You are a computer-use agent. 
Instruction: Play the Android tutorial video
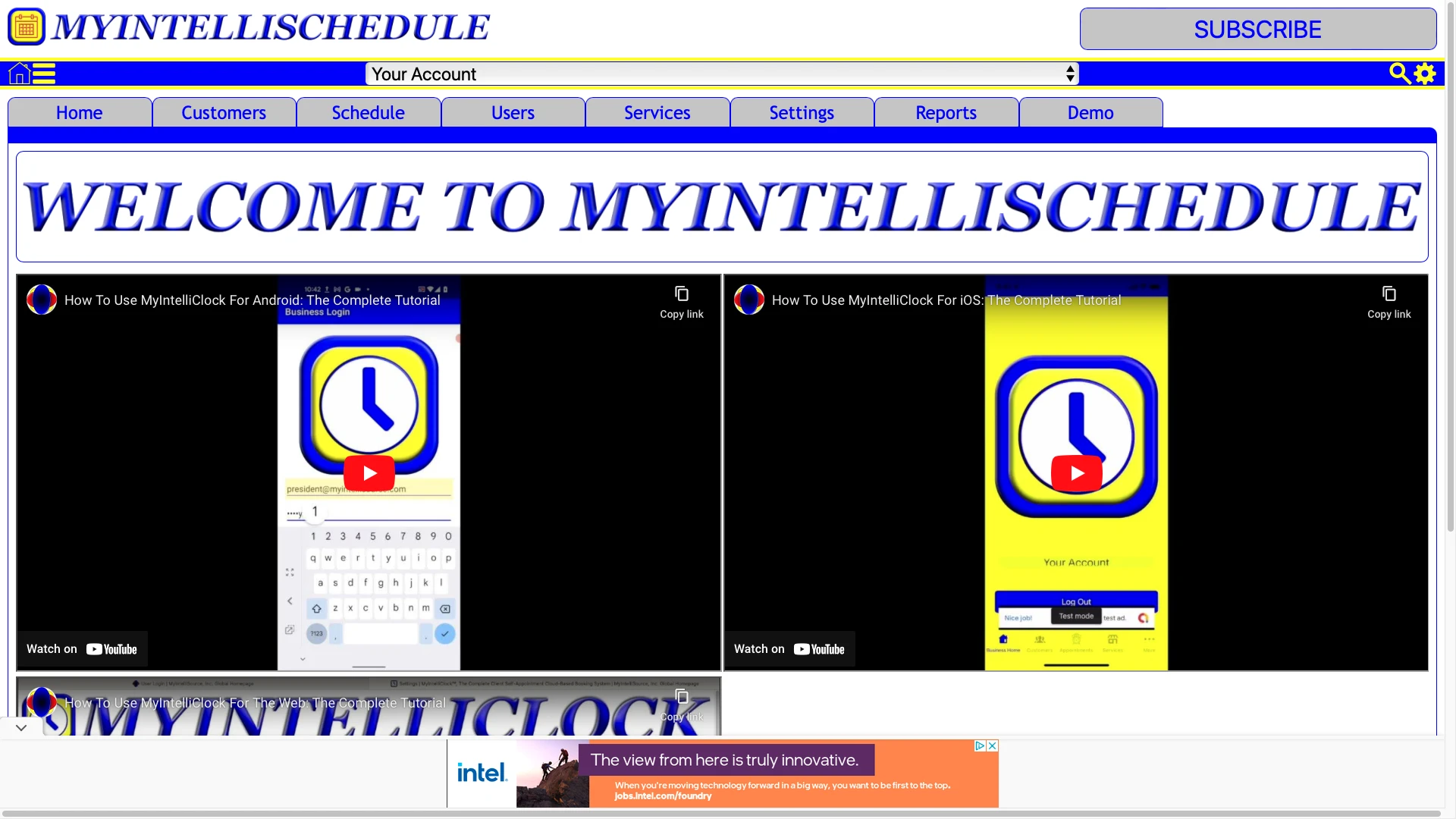(368, 473)
